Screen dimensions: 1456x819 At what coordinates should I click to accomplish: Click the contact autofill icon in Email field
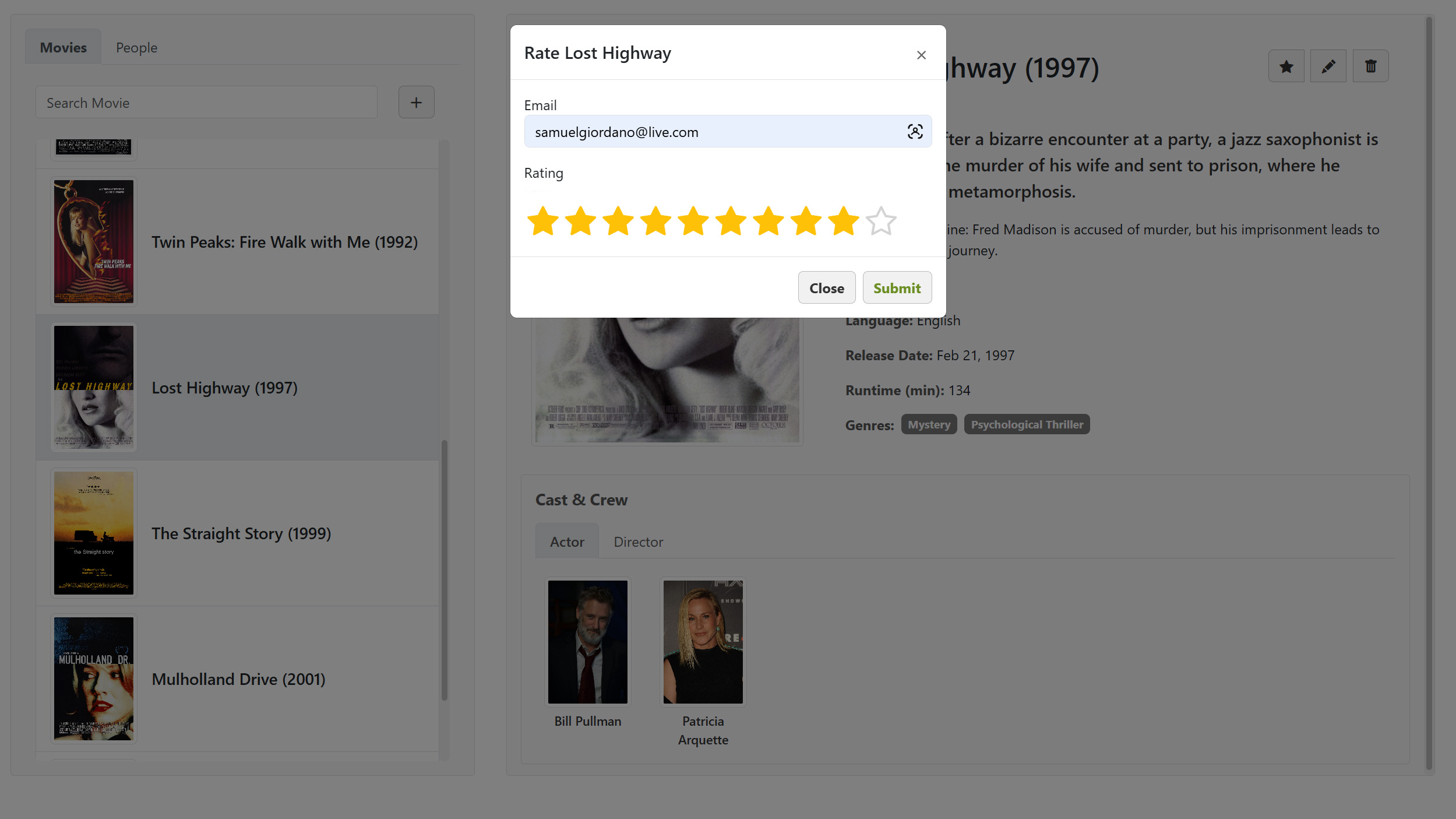coord(915,132)
